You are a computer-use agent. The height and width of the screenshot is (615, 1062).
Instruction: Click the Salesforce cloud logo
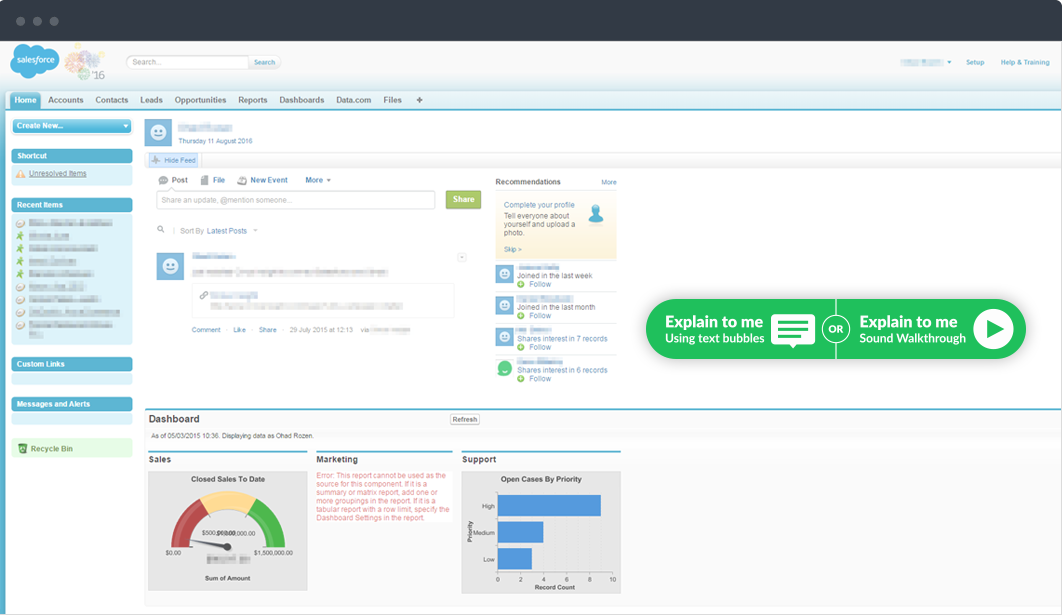[35, 60]
